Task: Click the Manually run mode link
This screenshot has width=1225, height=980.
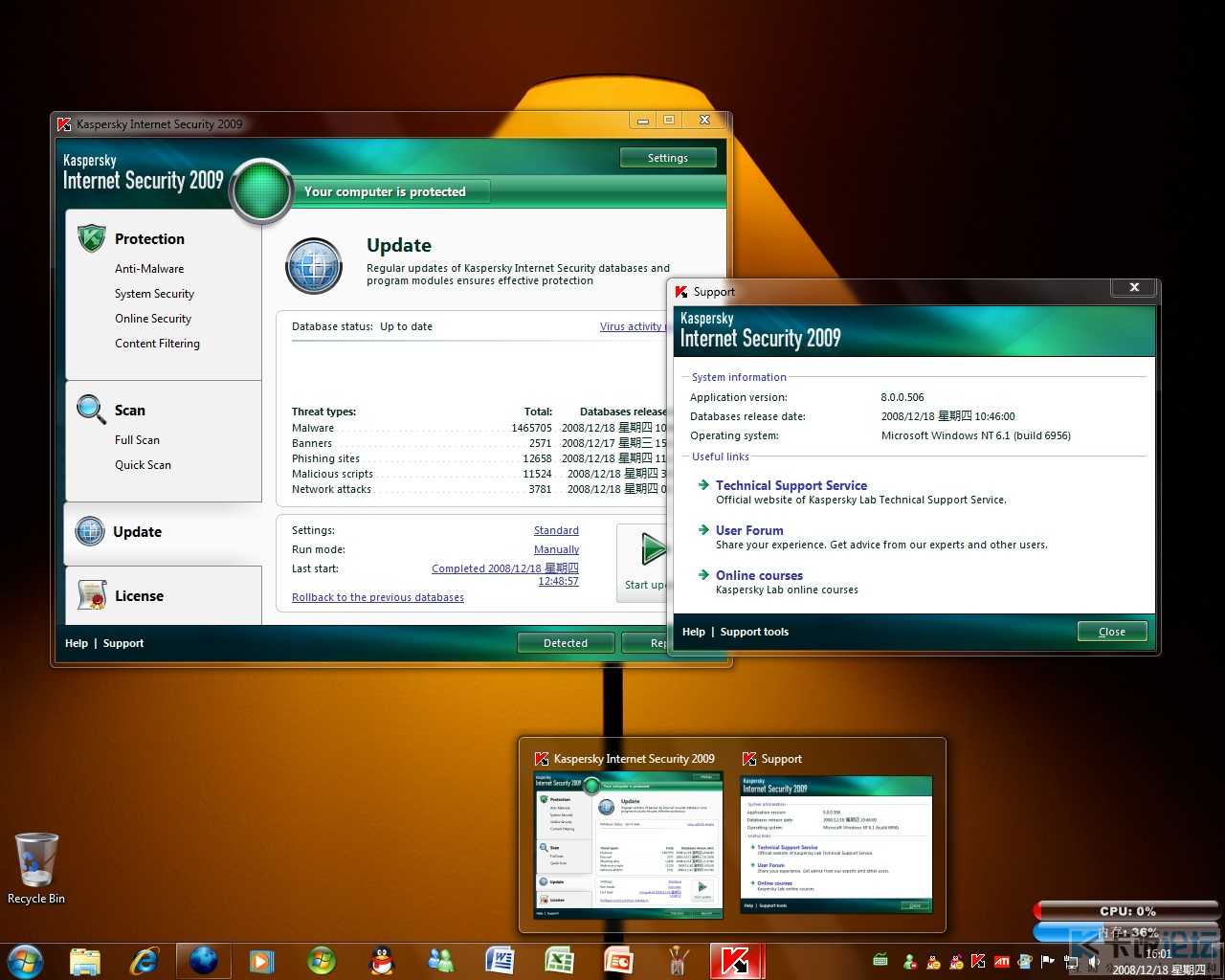Action: tap(556, 549)
